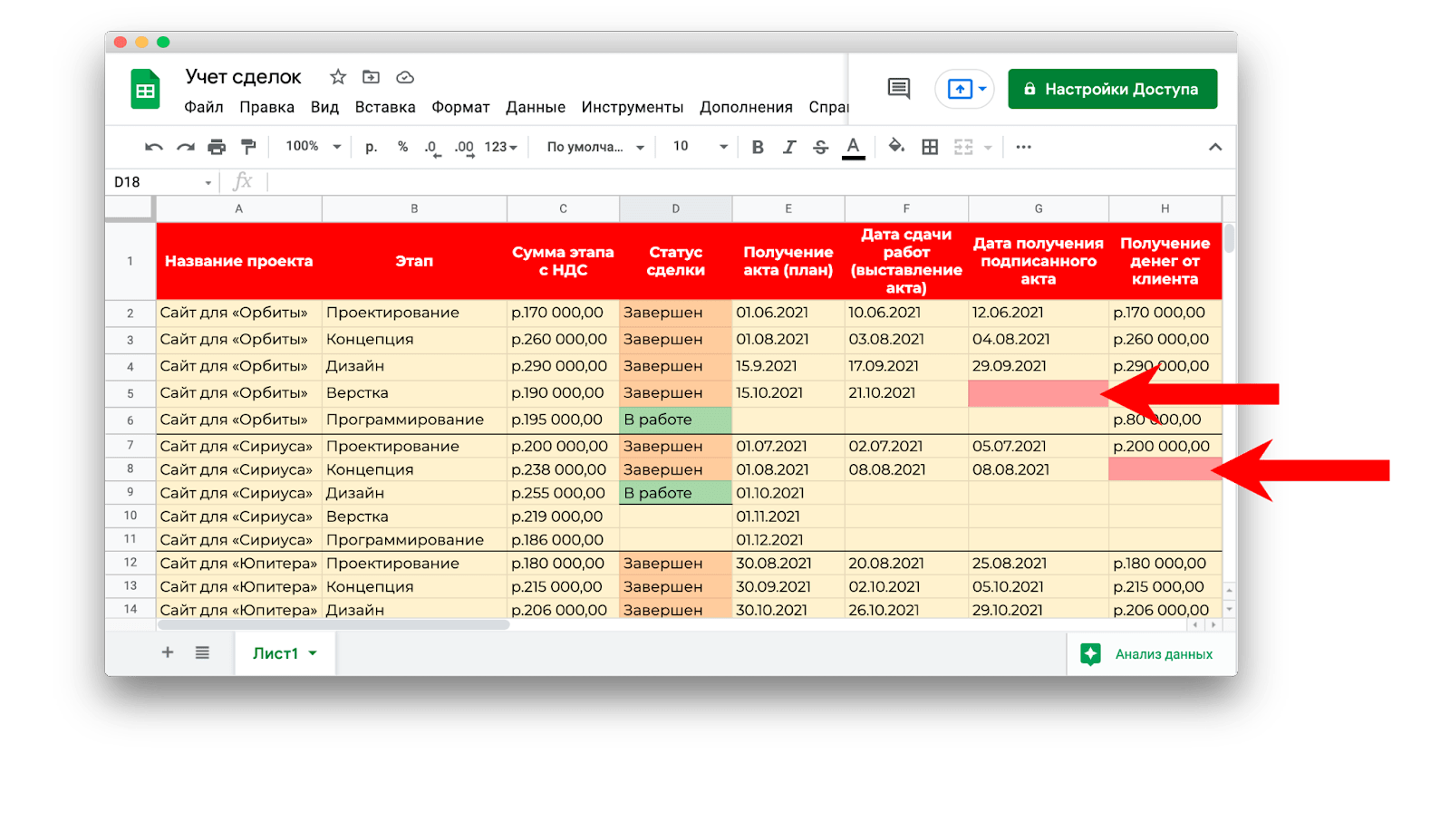
Task: Star the Учет сделок document
Action: click(x=338, y=77)
